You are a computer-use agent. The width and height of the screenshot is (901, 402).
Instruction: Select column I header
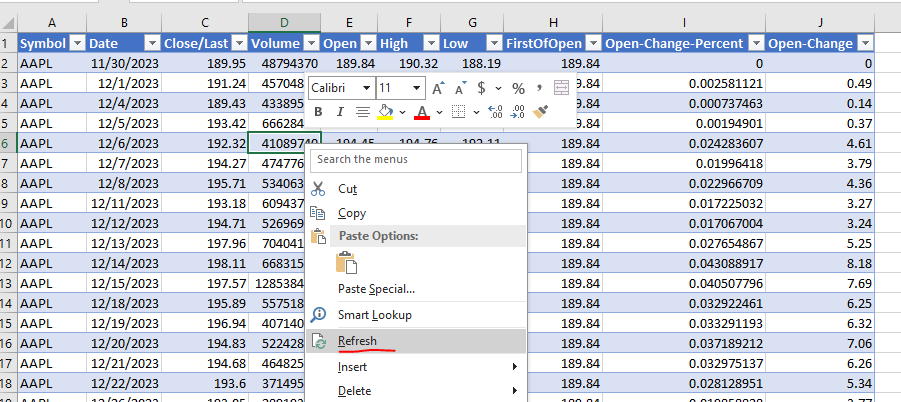coord(684,23)
